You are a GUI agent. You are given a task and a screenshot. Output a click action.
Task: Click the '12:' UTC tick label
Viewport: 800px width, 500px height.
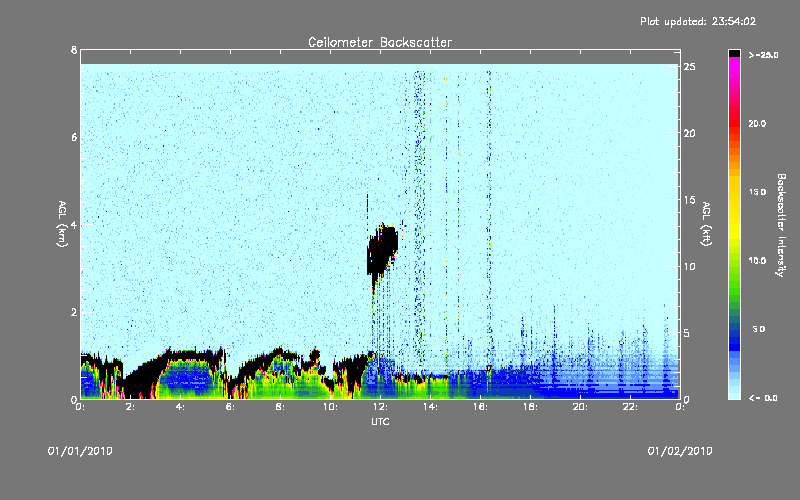click(380, 407)
